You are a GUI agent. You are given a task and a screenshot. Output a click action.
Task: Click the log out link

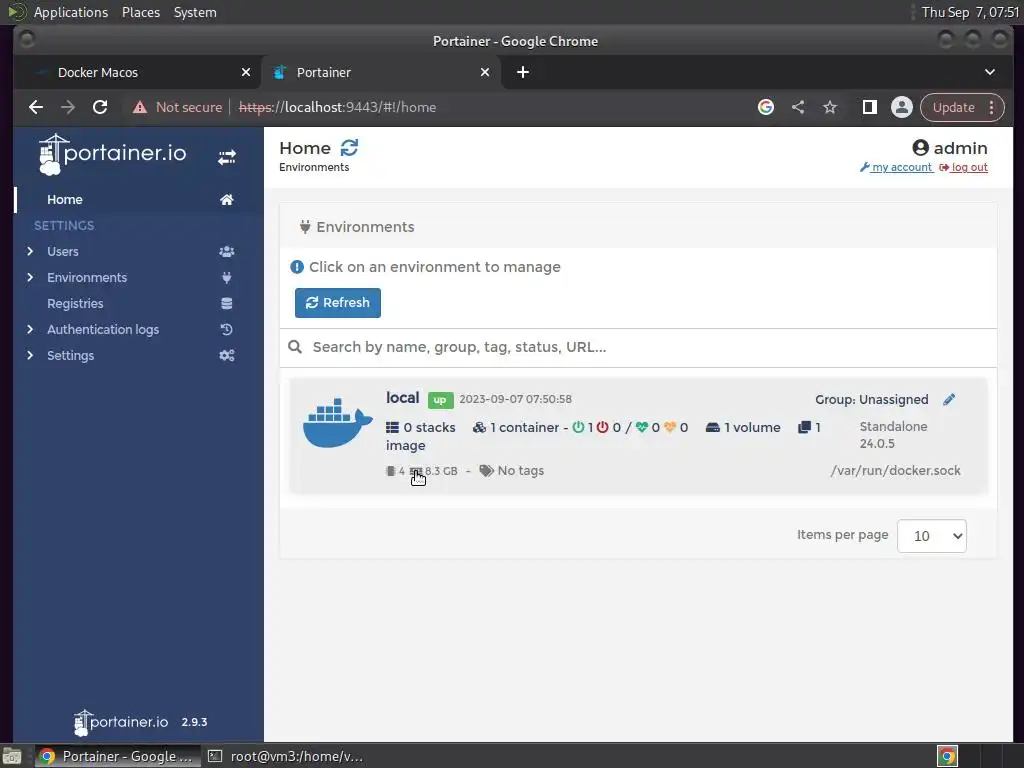963,167
